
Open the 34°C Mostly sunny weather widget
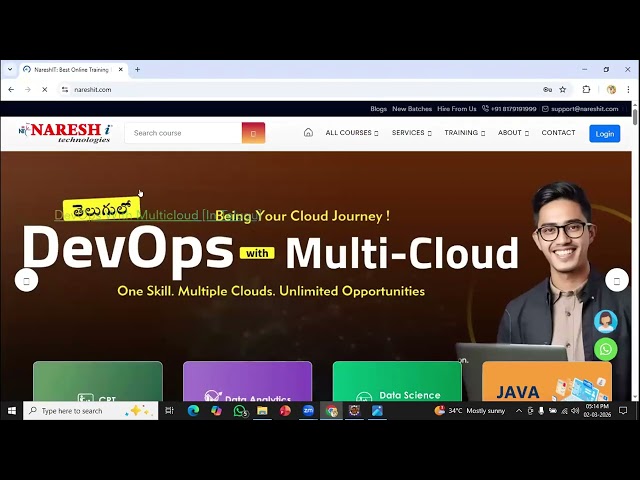click(469, 411)
